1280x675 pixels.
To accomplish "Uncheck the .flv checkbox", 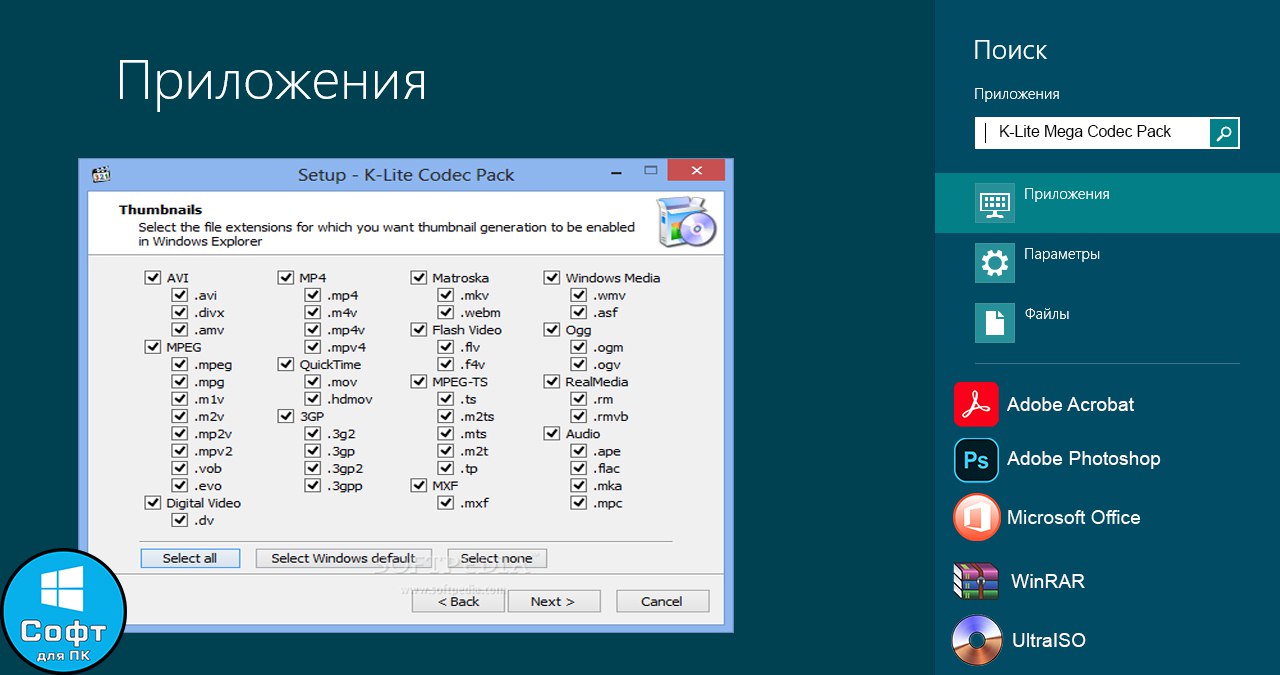I will pyautogui.click(x=445, y=347).
